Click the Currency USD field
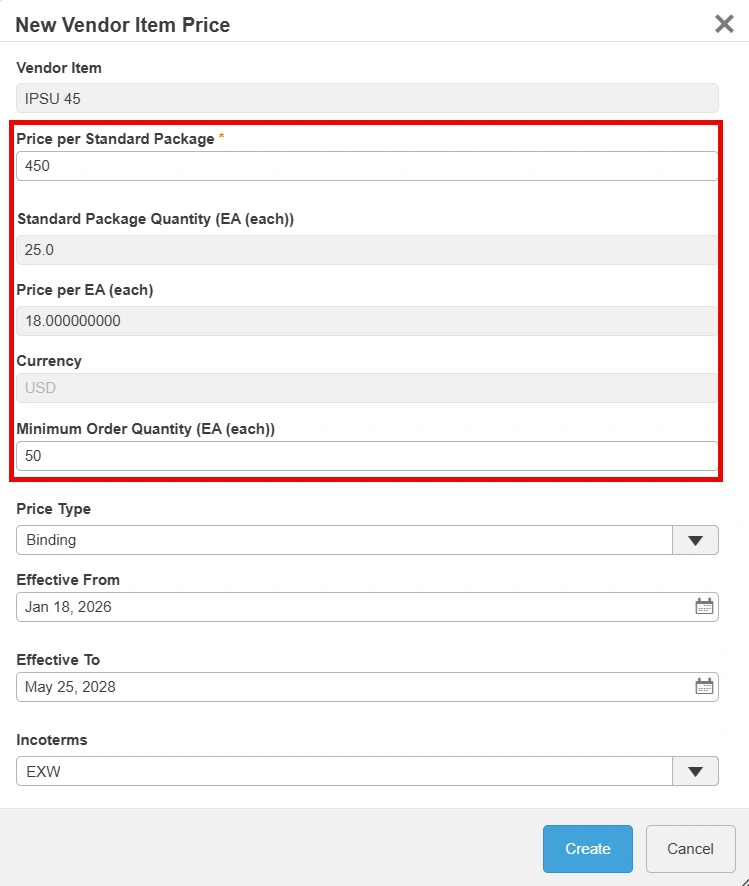Viewport: 749px width, 886px height. click(x=367, y=388)
